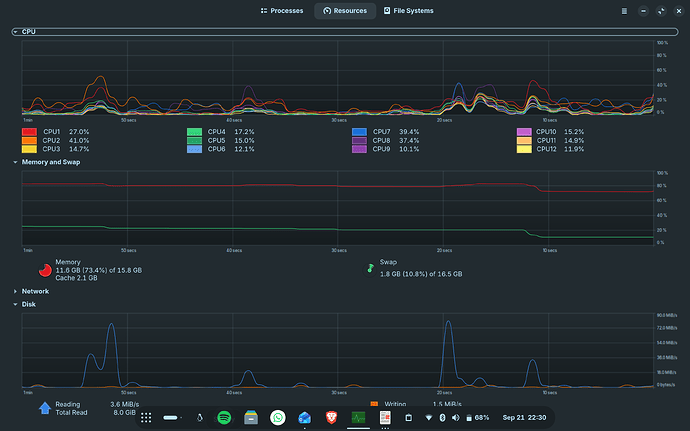The height and width of the screenshot is (431, 690).
Task: Open the File Systems tab
Action: pos(408,11)
